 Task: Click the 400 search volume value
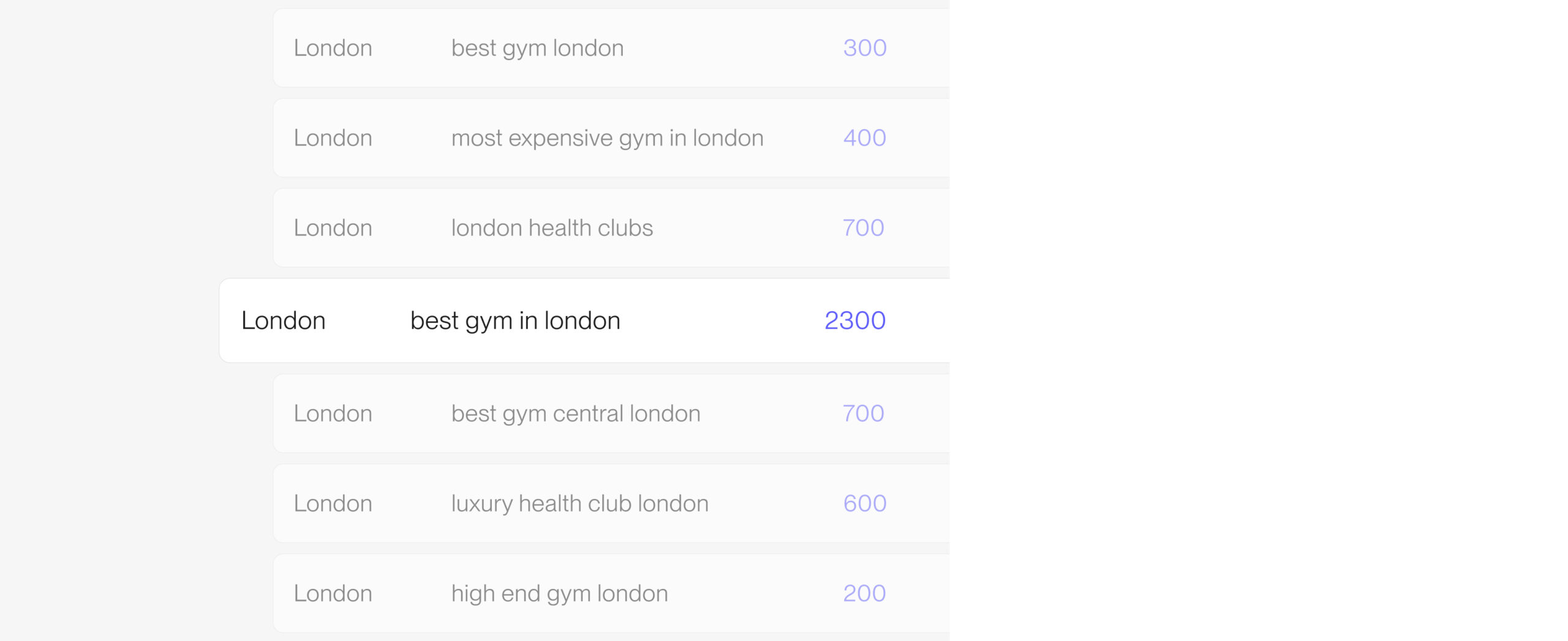pos(865,138)
